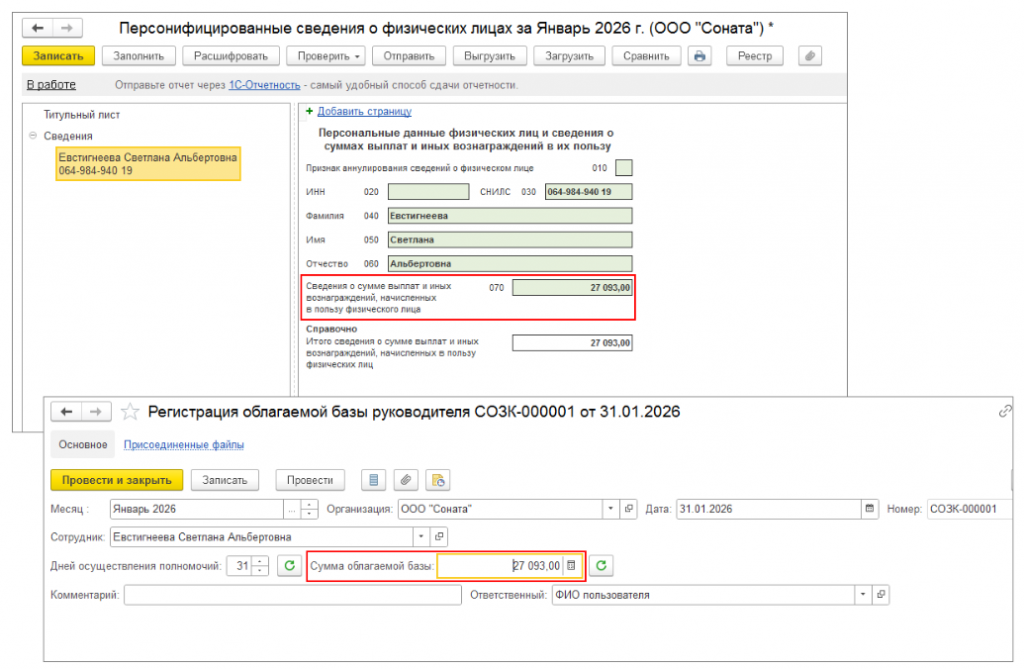Click the Расшифровать button
The width and height of the screenshot is (1024, 669).
pos(231,56)
